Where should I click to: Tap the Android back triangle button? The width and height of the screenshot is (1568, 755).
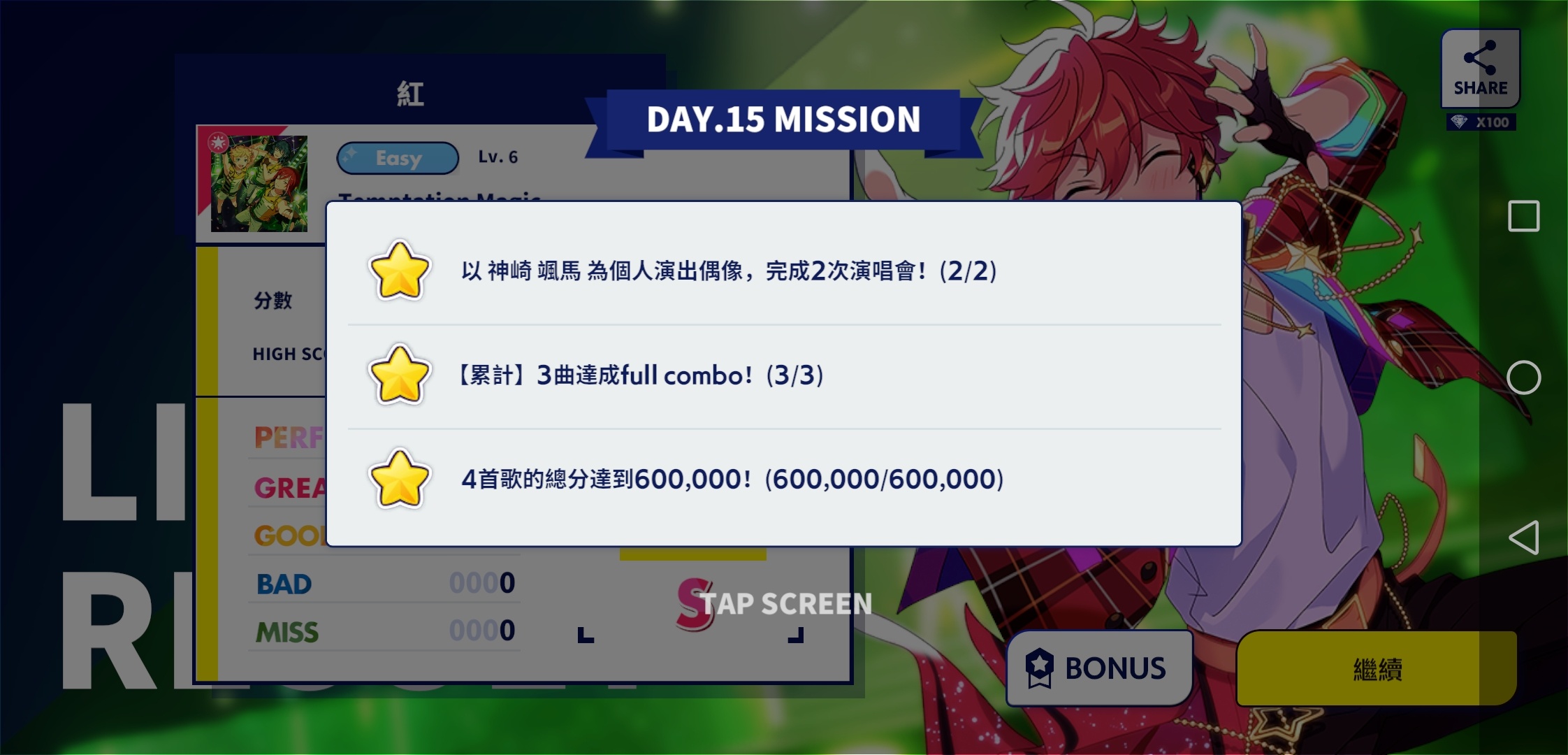tap(1524, 538)
